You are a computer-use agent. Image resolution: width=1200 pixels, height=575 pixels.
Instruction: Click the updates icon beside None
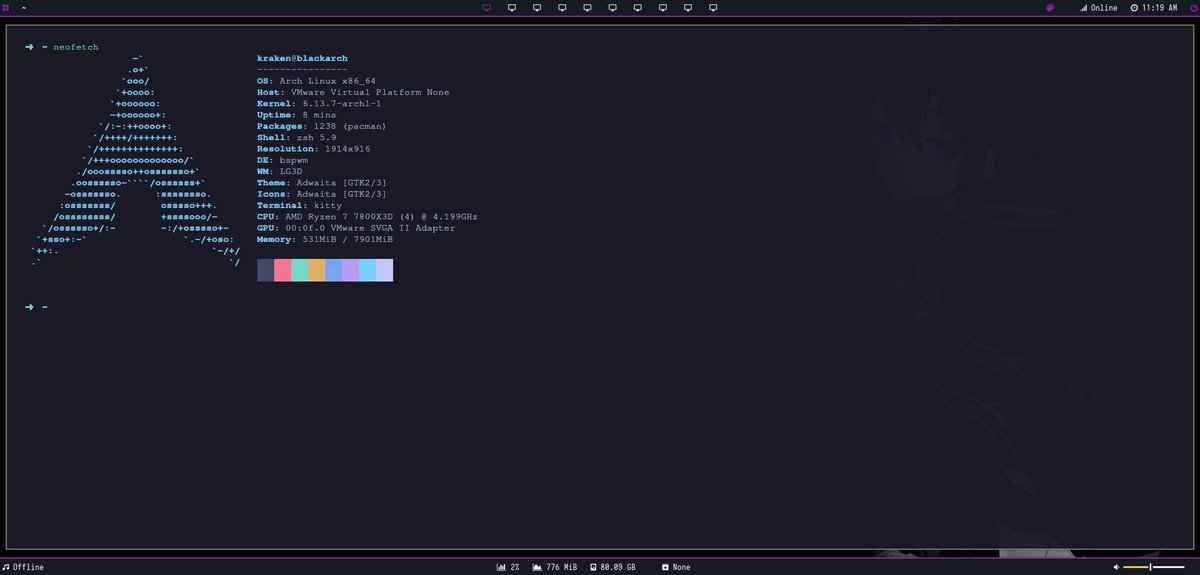(x=665, y=567)
